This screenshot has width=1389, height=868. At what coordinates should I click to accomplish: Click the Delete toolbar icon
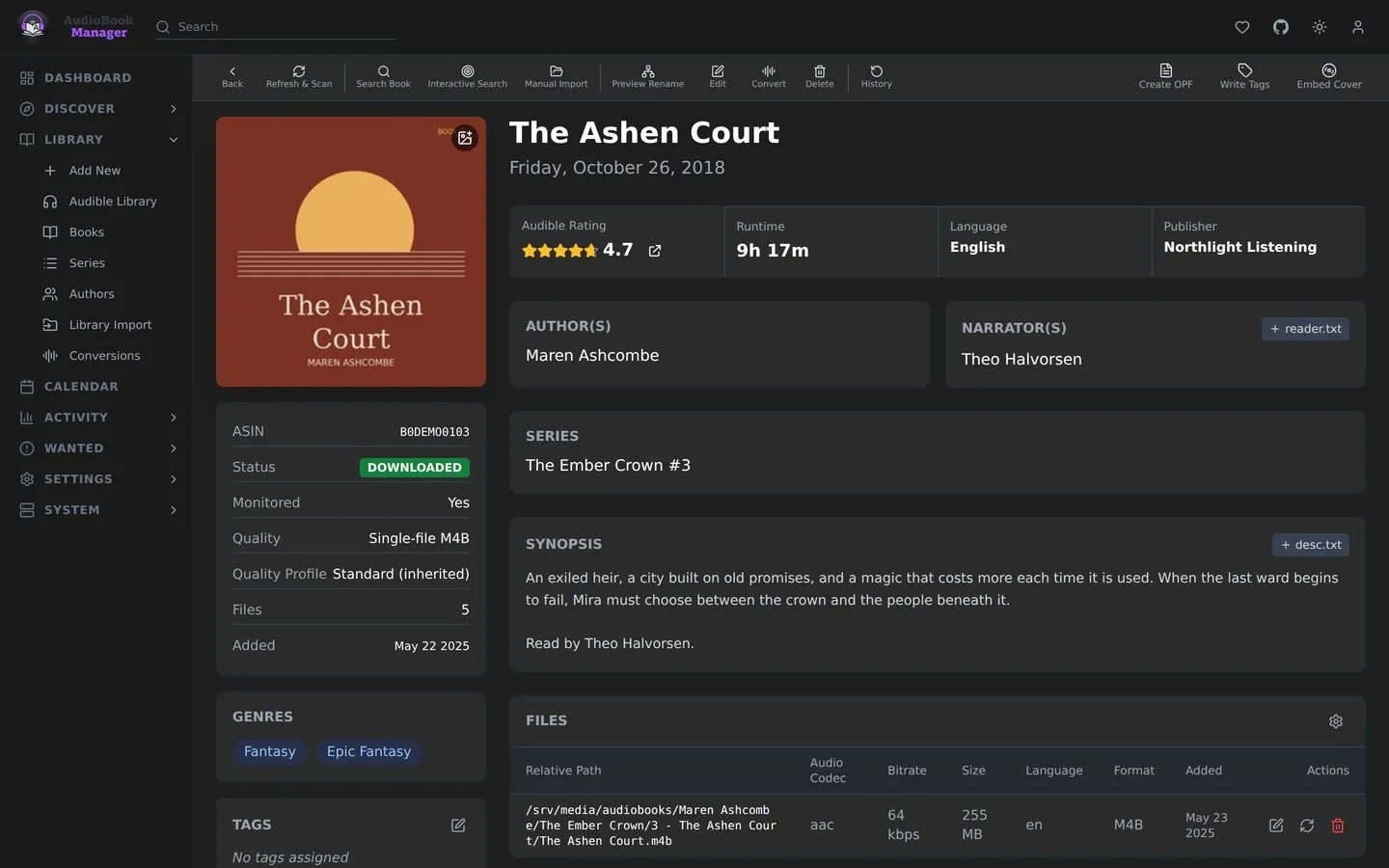(819, 77)
